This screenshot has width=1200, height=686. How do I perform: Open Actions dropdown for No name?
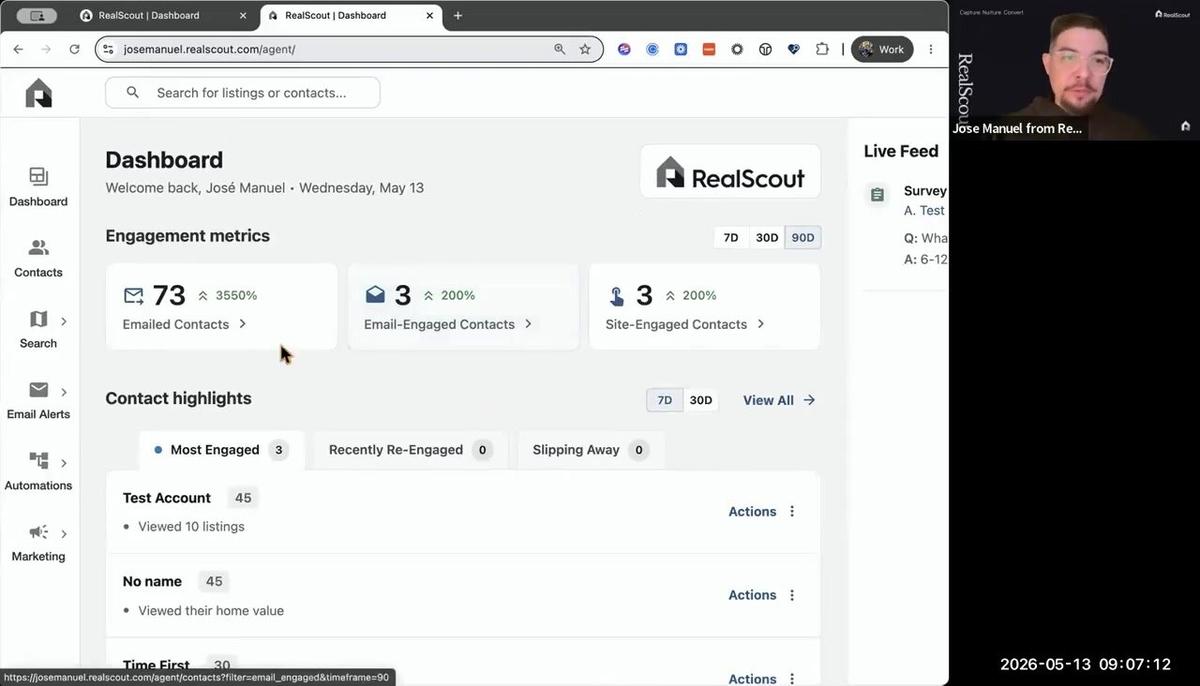point(752,595)
